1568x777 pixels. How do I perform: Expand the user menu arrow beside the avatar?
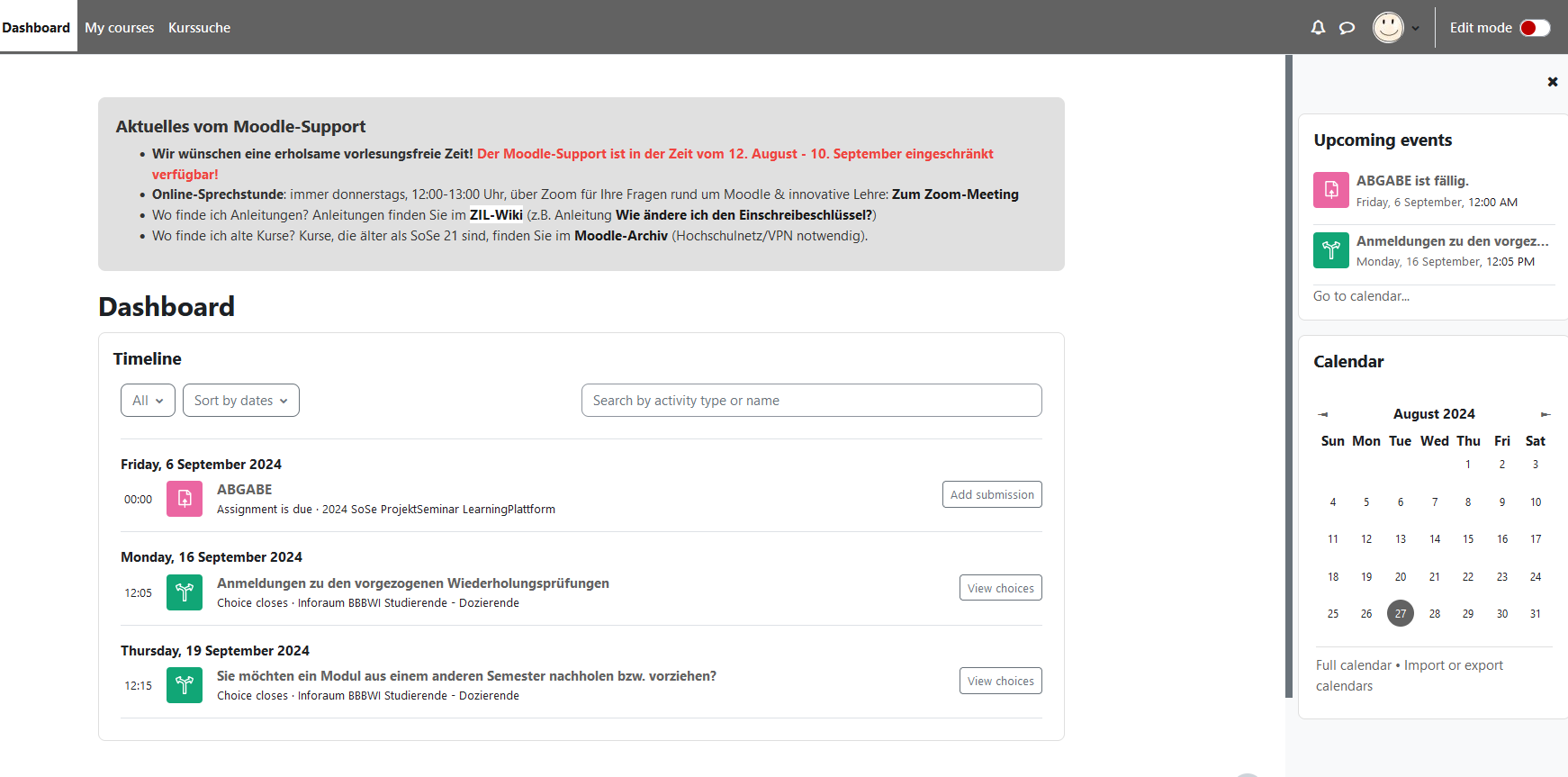point(1416,28)
